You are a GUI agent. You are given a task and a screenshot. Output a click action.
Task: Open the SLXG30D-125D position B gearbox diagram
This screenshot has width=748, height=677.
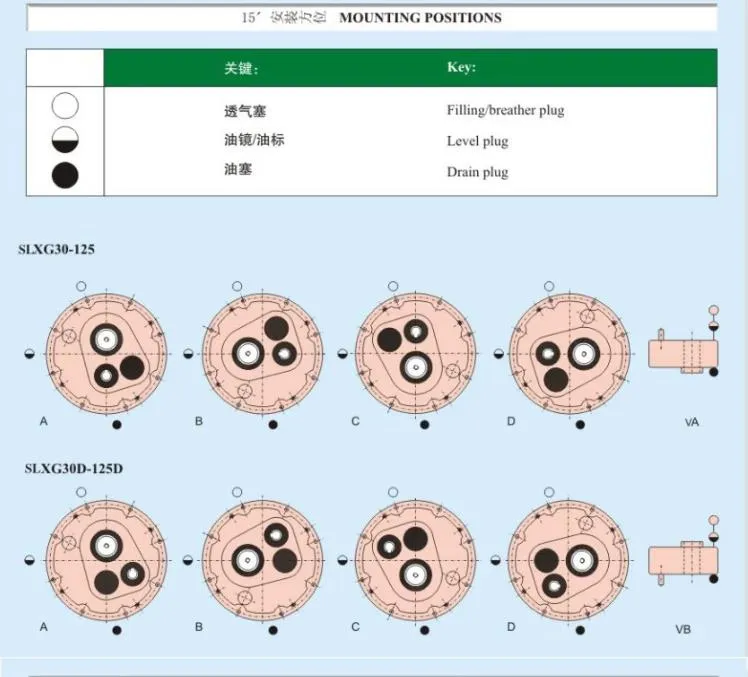pyautogui.click(x=263, y=560)
